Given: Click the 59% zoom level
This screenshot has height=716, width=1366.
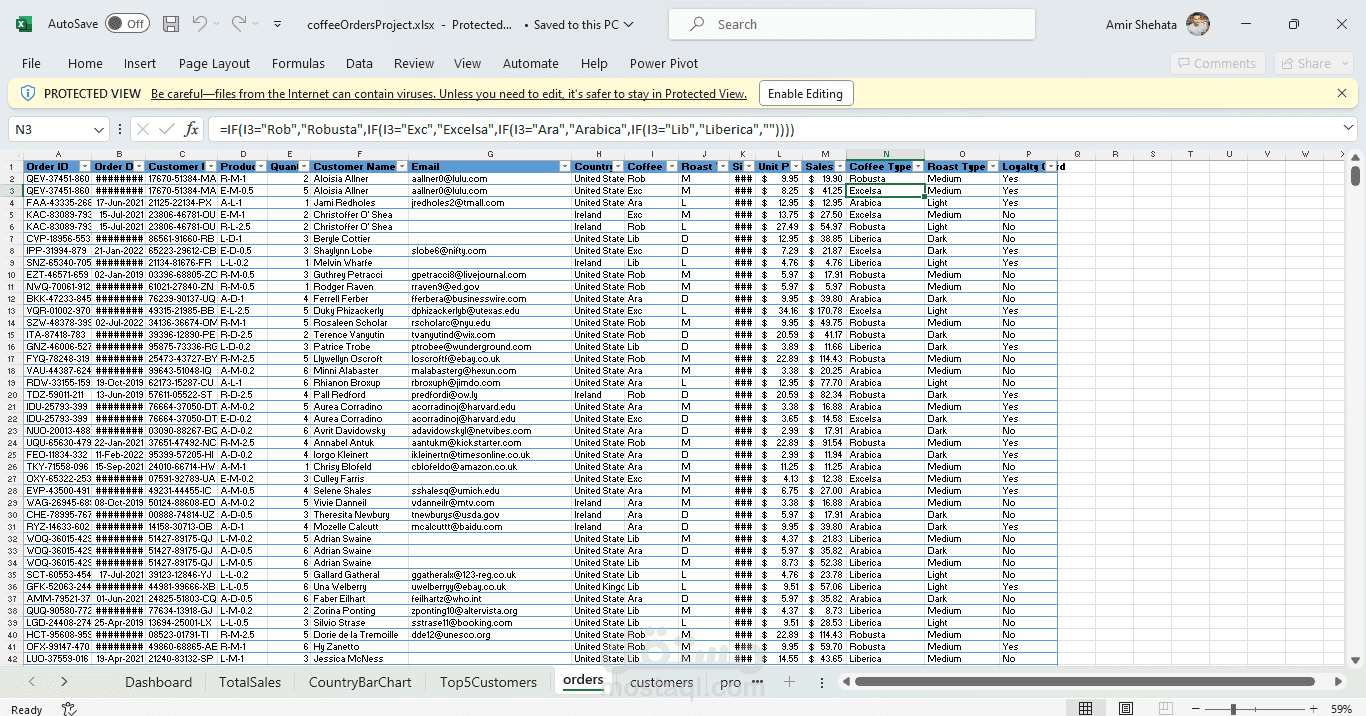Looking at the screenshot, I should pyautogui.click(x=1342, y=709).
